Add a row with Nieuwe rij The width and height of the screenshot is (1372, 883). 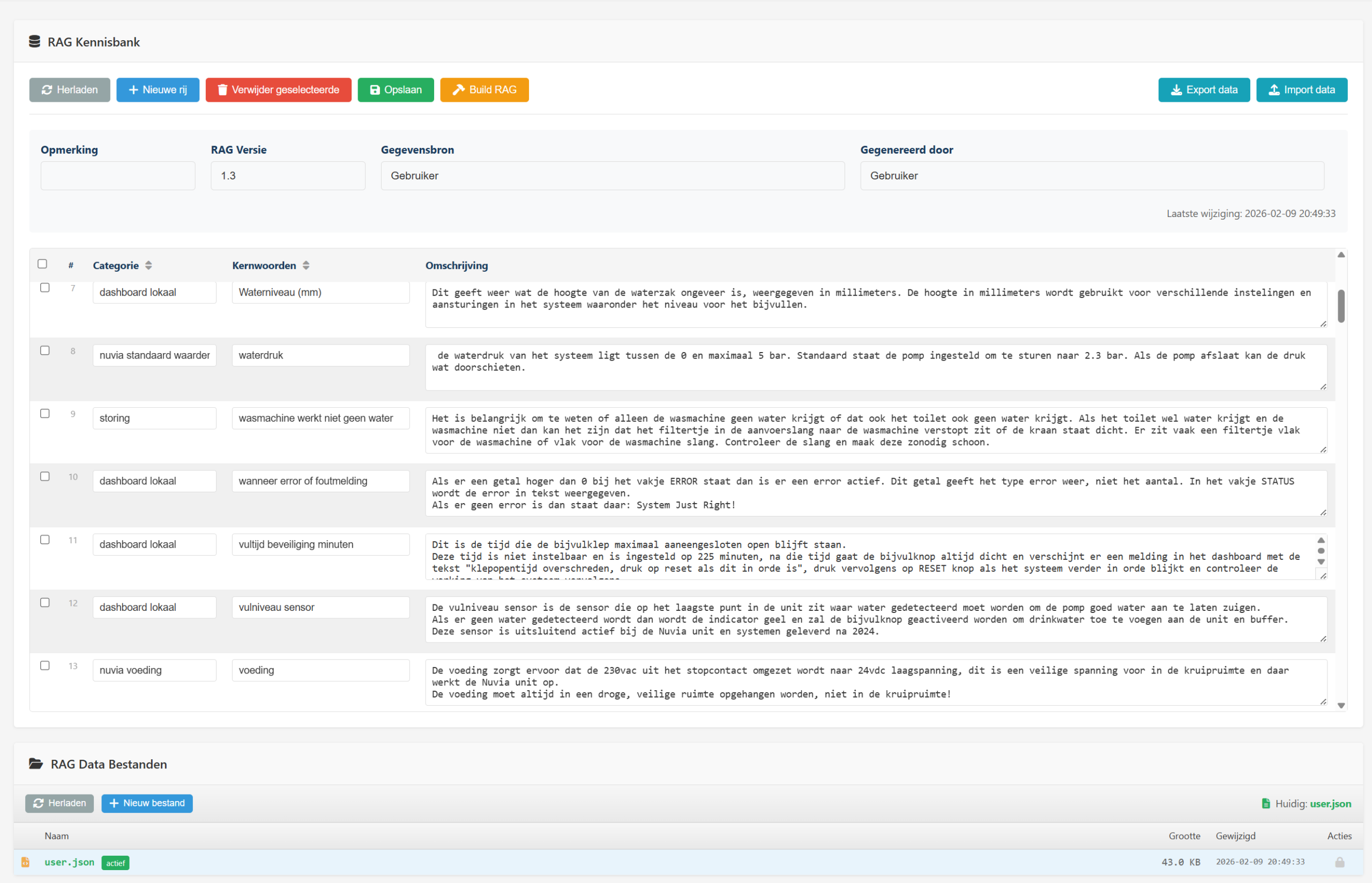[158, 89]
